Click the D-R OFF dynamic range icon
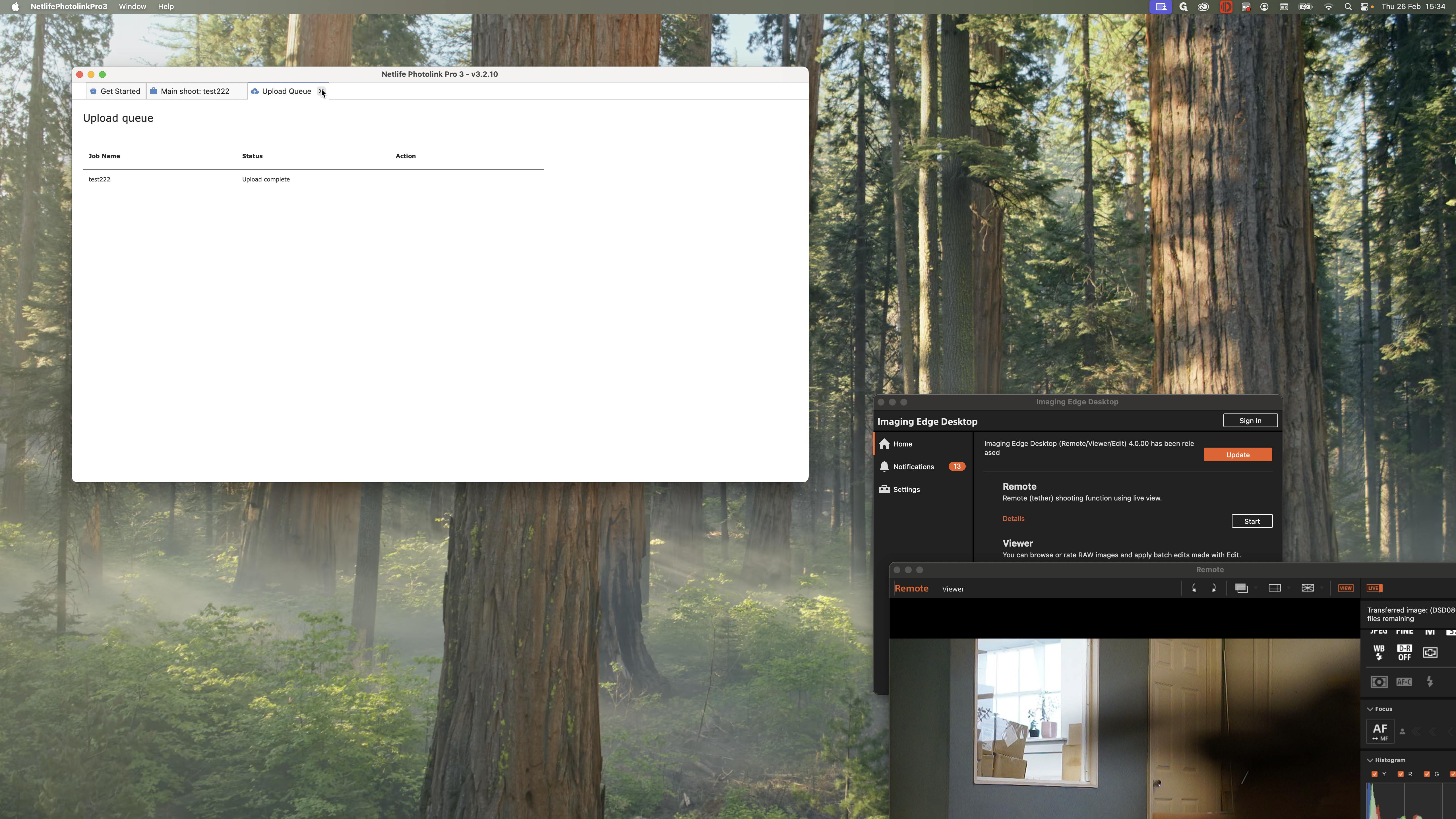 pos(1404,652)
